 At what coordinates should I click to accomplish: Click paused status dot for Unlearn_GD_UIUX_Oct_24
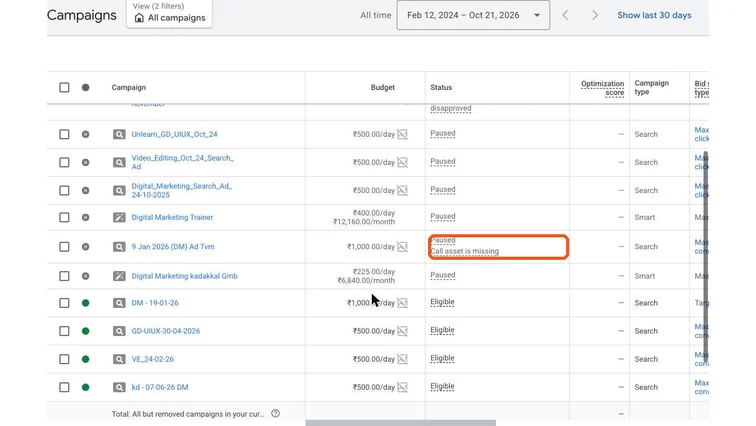point(85,134)
